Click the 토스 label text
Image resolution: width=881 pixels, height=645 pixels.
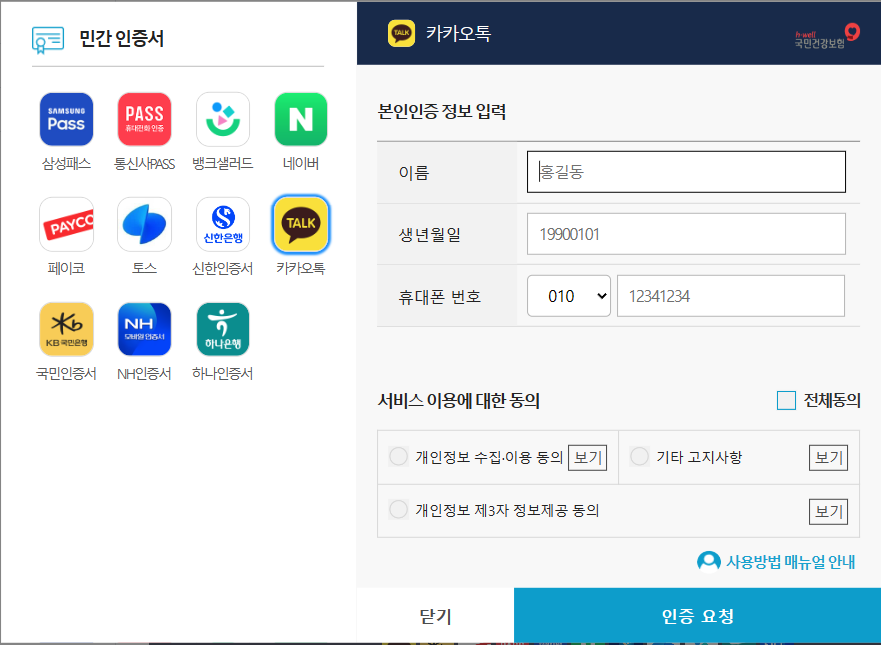[x=144, y=268]
